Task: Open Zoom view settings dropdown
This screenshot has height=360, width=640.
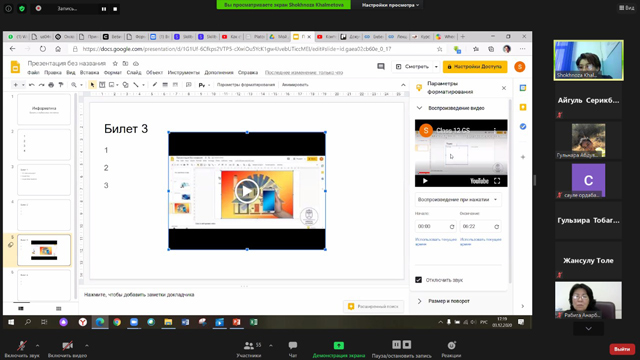Action: (x=391, y=5)
